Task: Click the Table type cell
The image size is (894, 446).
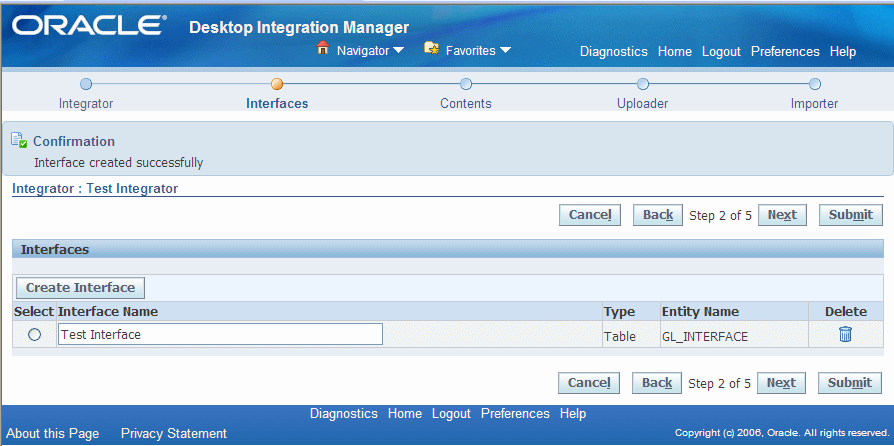Action: tap(620, 336)
